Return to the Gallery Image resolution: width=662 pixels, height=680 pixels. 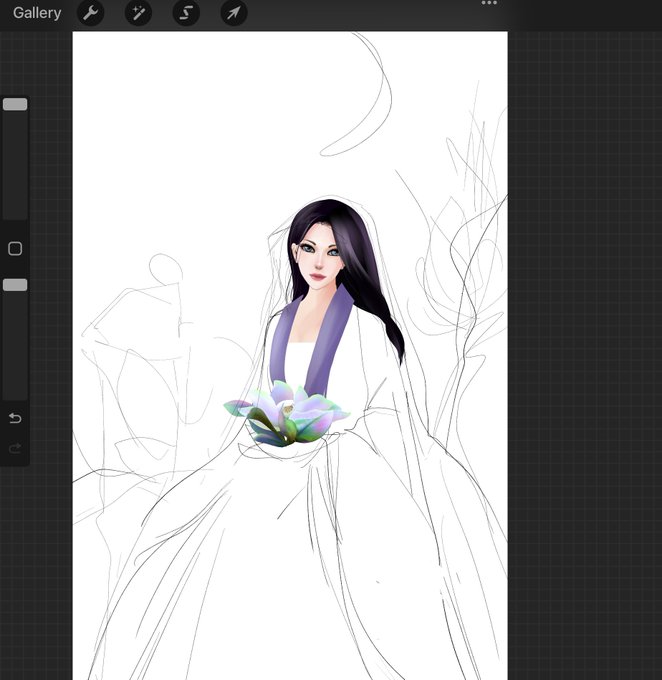pos(37,13)
